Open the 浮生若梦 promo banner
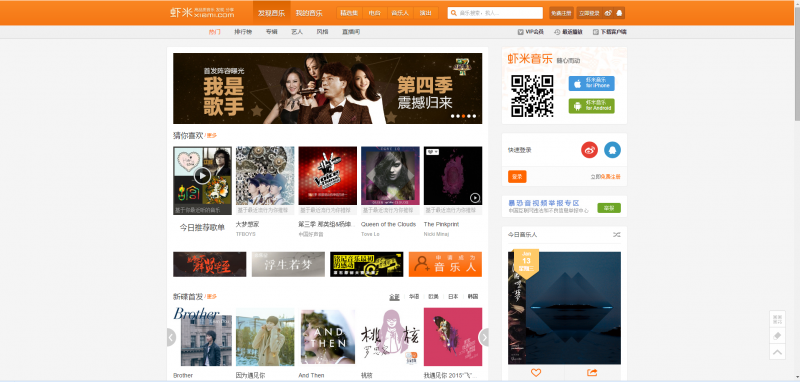 point(288,264)
